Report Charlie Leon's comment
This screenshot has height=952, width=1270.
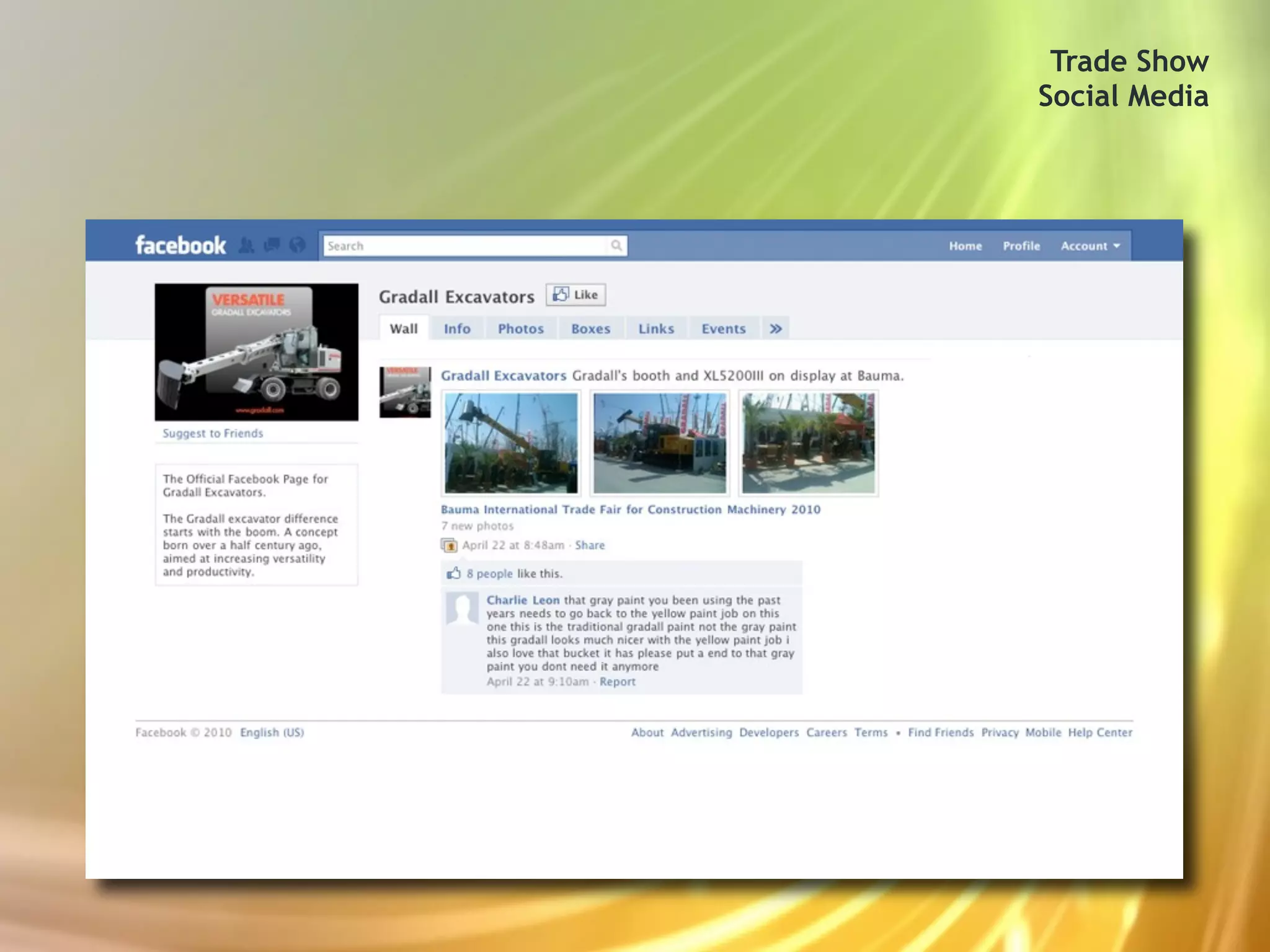tap(617, 682)
